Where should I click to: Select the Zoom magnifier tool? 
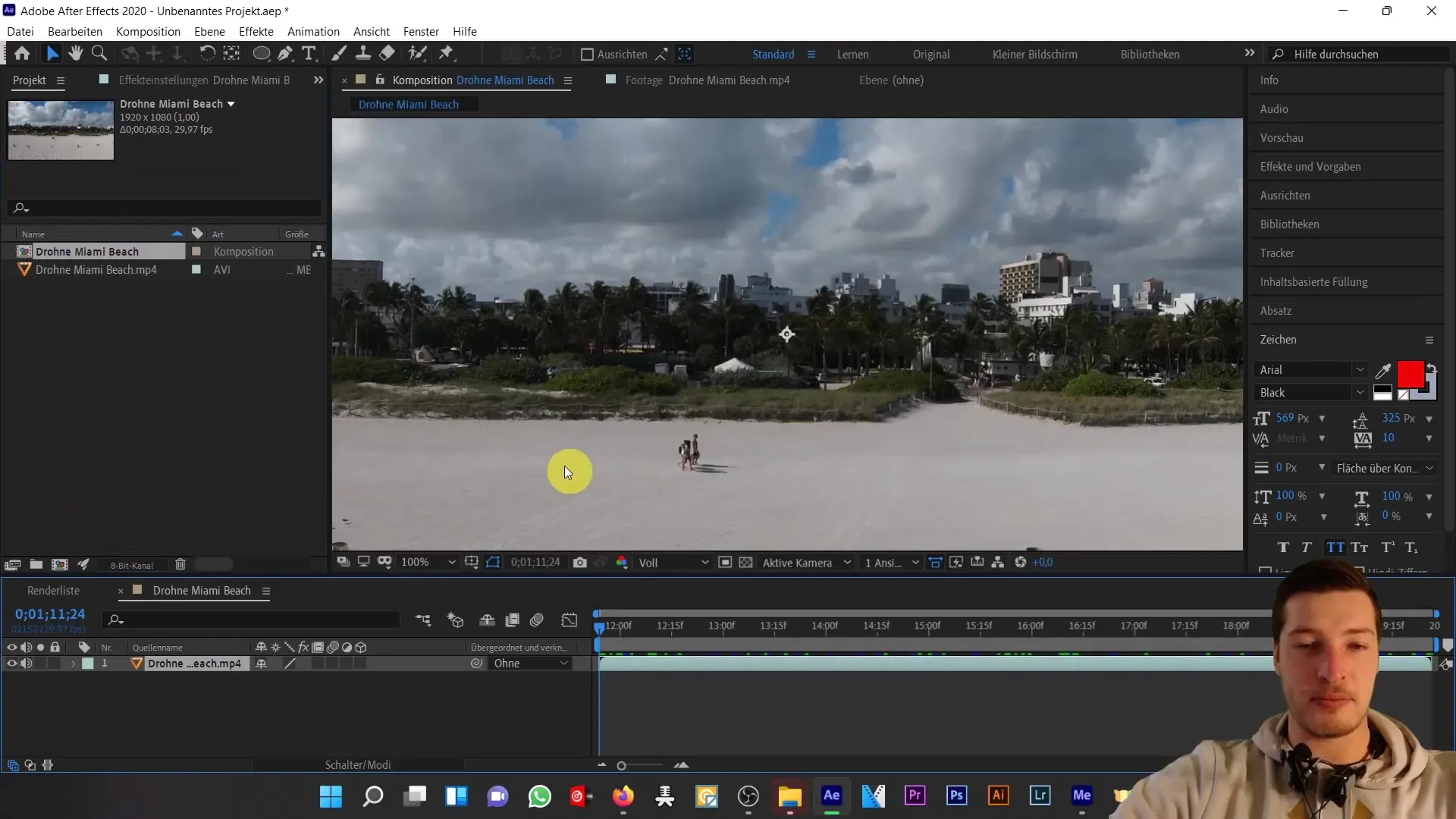pyautogui.click(x=99, y=54)
